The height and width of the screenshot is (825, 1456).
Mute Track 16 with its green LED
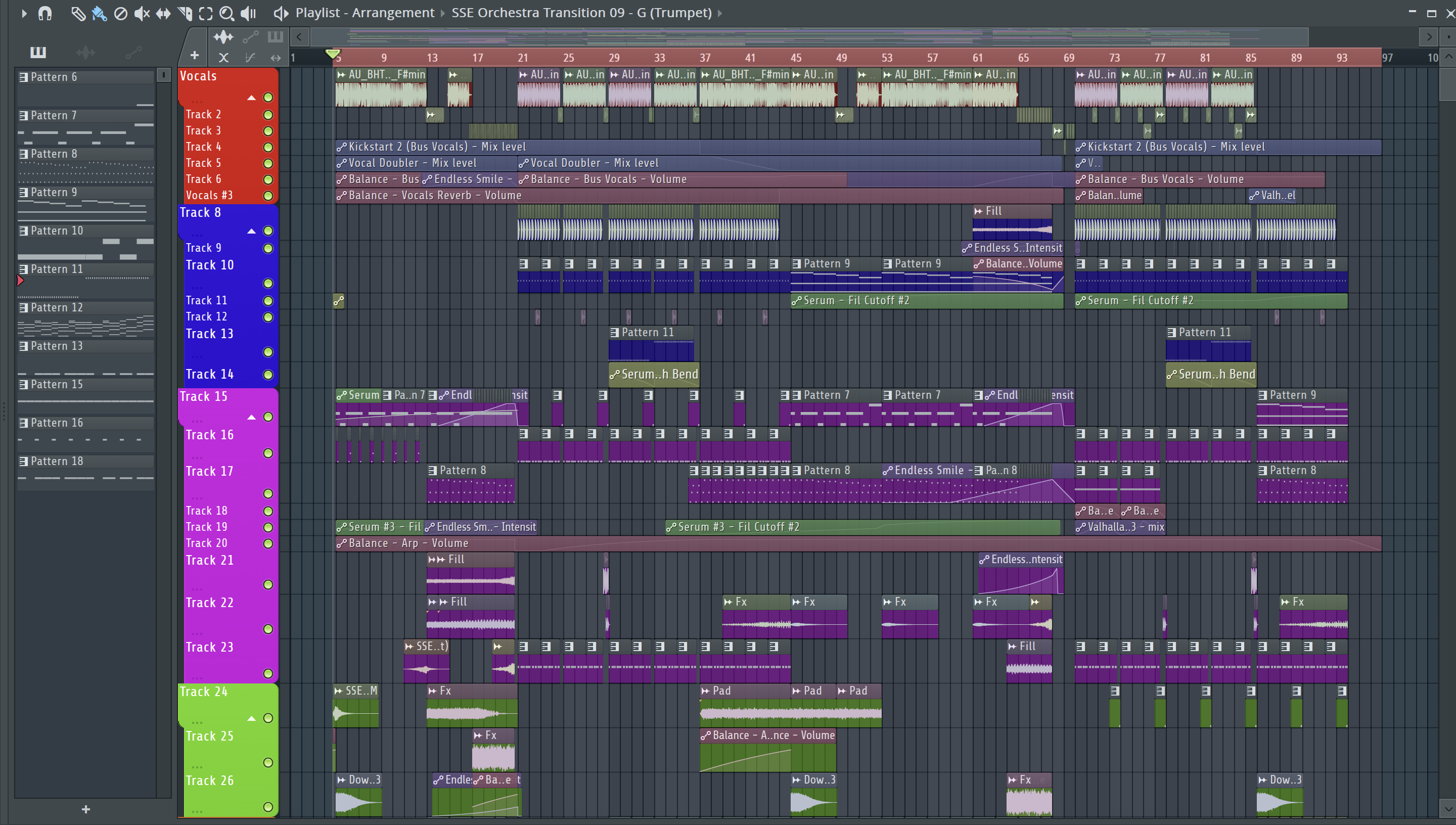[268, 453]
